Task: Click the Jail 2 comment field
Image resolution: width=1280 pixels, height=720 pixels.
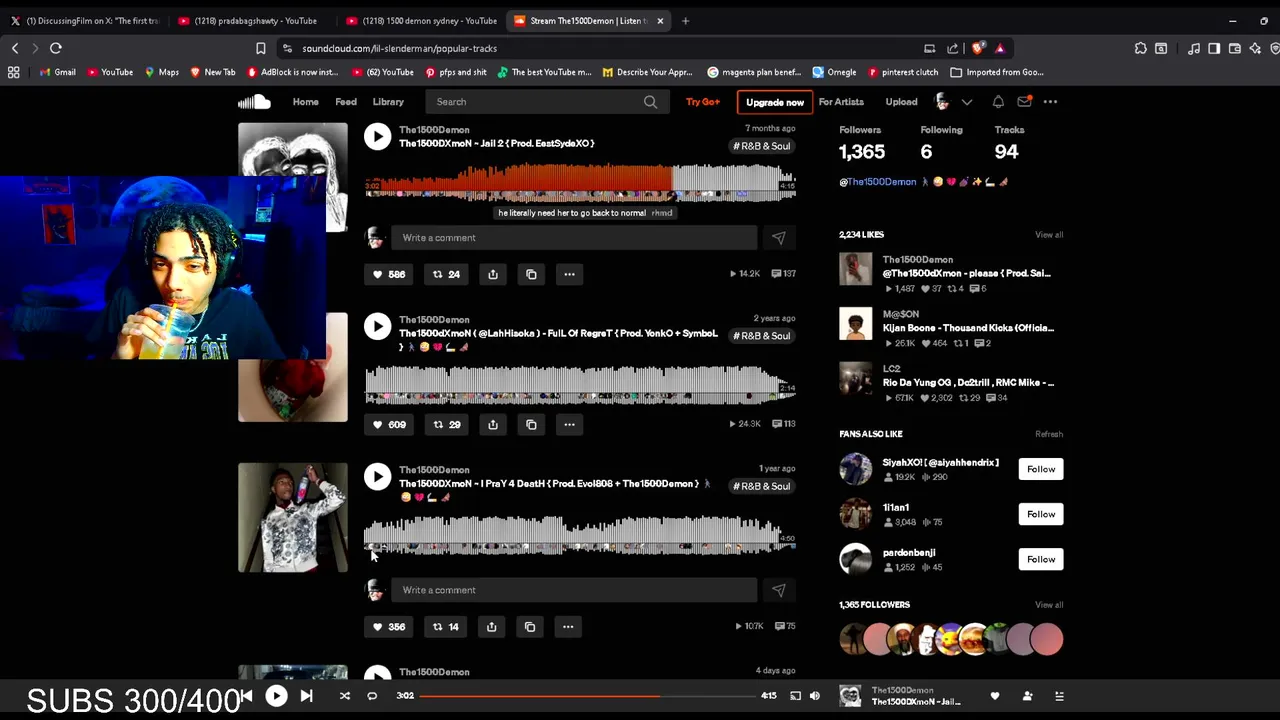Action: tap(575, 238)
